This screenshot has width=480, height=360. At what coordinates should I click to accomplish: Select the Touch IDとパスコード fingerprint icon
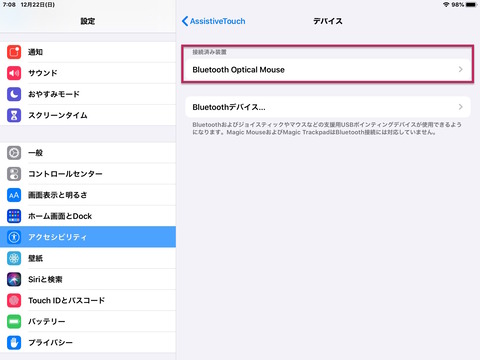tap(14, 300)
